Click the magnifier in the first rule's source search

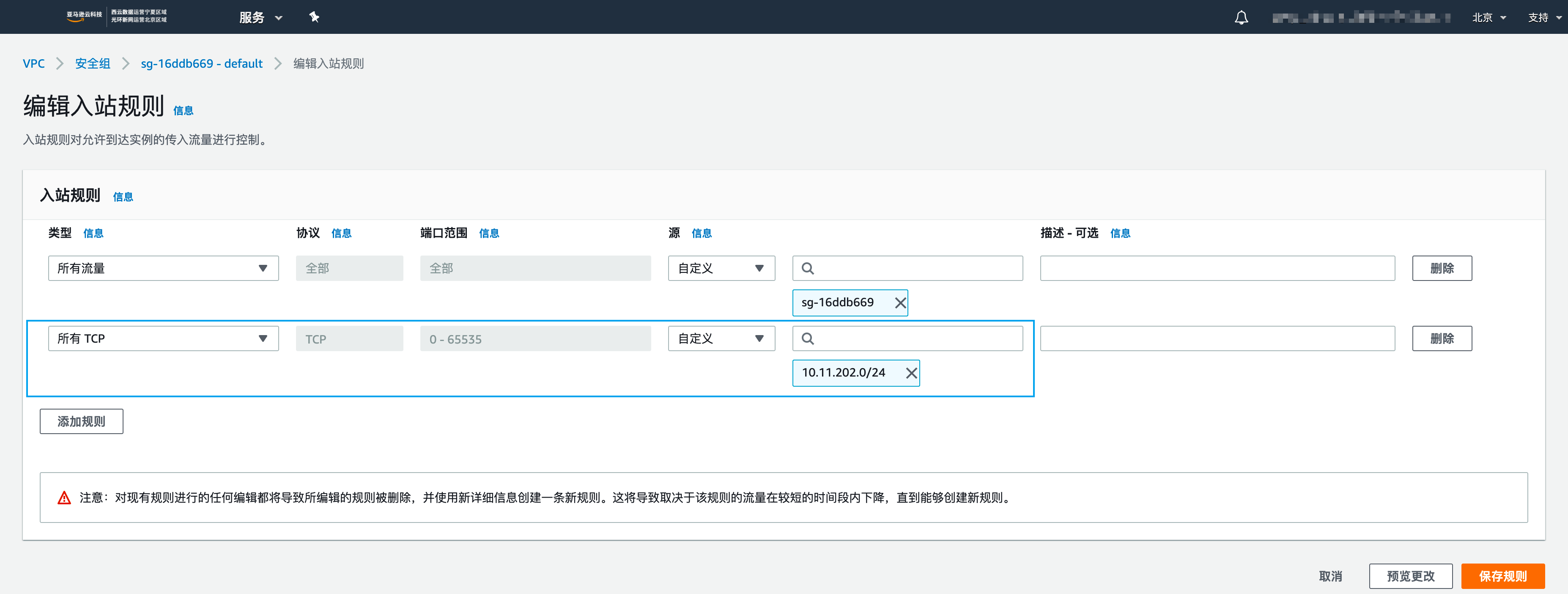(808, 268)
